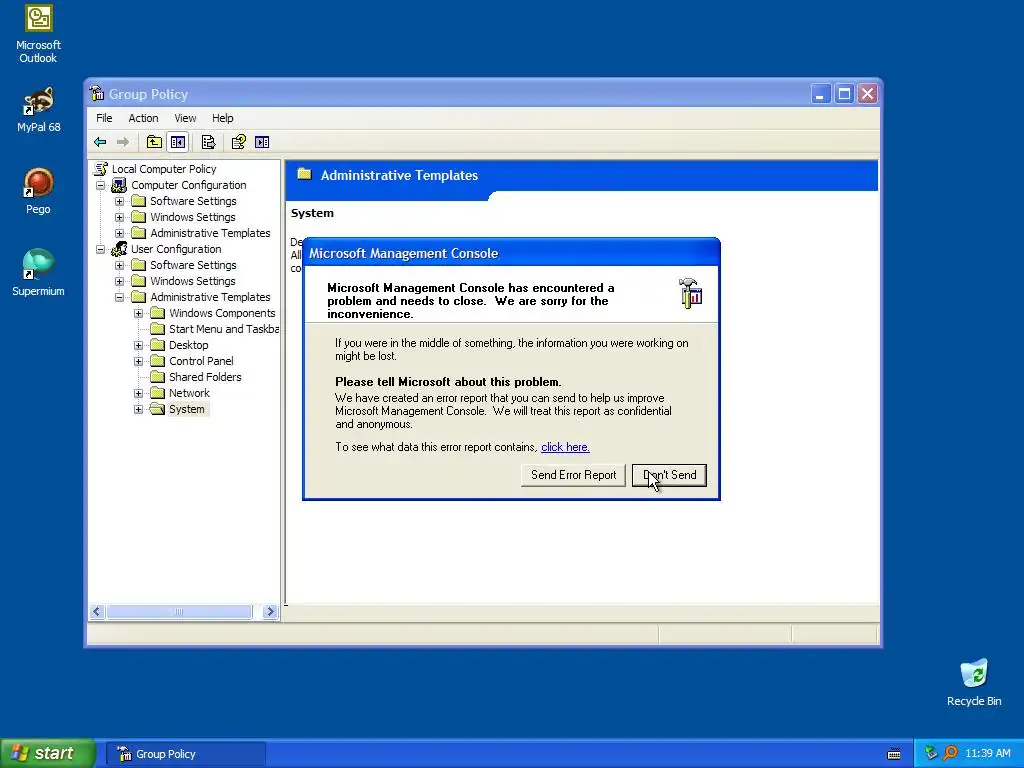Click the Up one level toolbar icon

[154, 142]
